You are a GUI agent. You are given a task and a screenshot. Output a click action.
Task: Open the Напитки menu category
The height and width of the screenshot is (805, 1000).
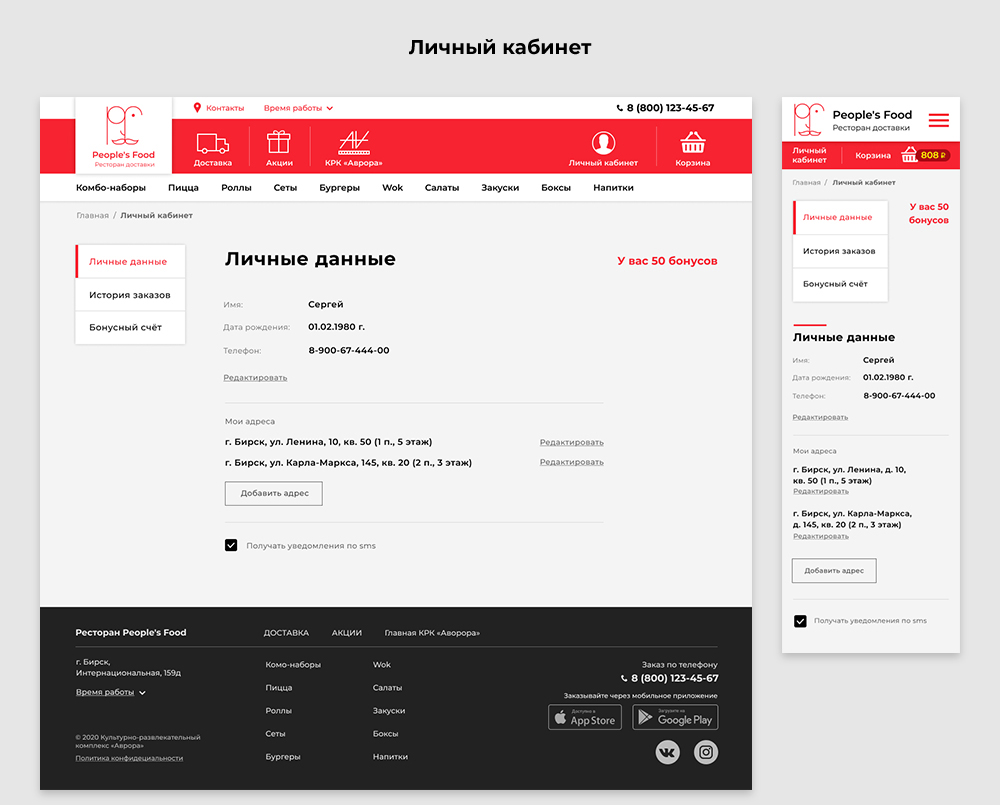(613, 188)
